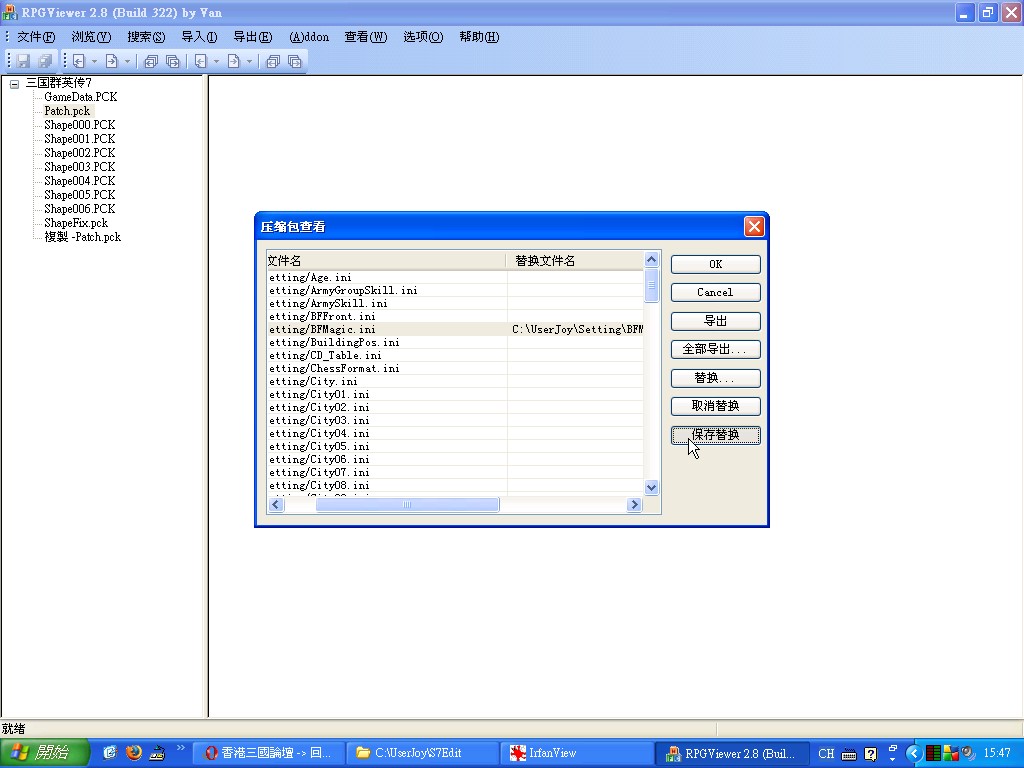Open Firefox from the quick launch bar
This screenshot has width=1024, height=768.
pos(134,753)
